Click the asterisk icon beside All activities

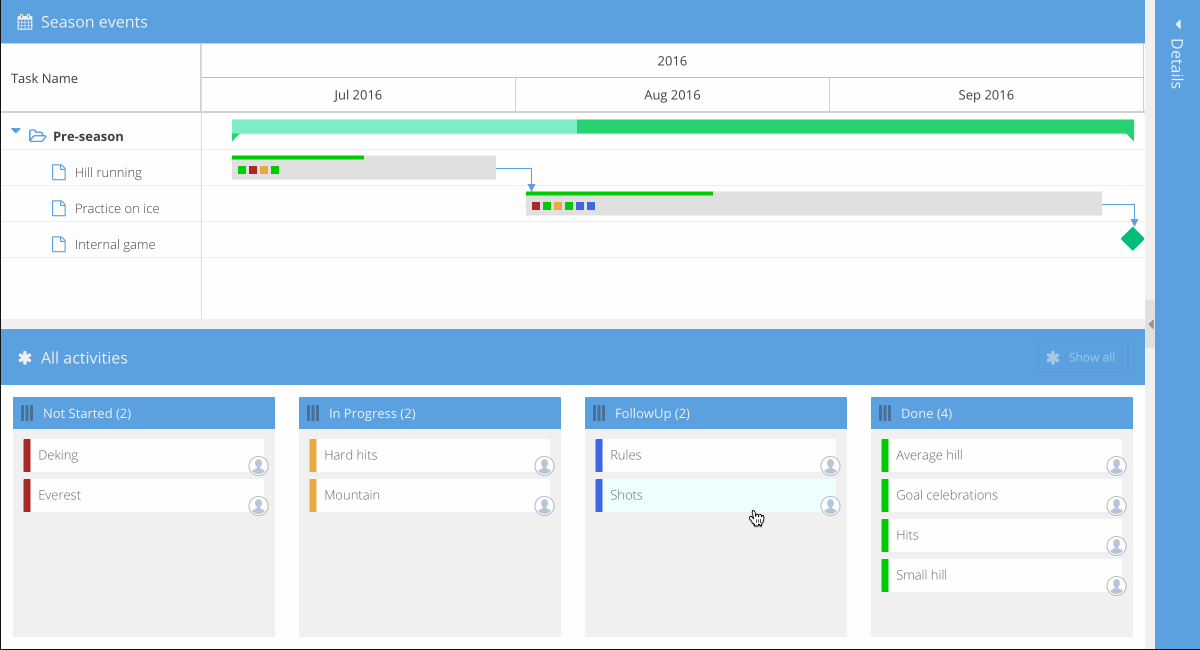coord(25,358)
